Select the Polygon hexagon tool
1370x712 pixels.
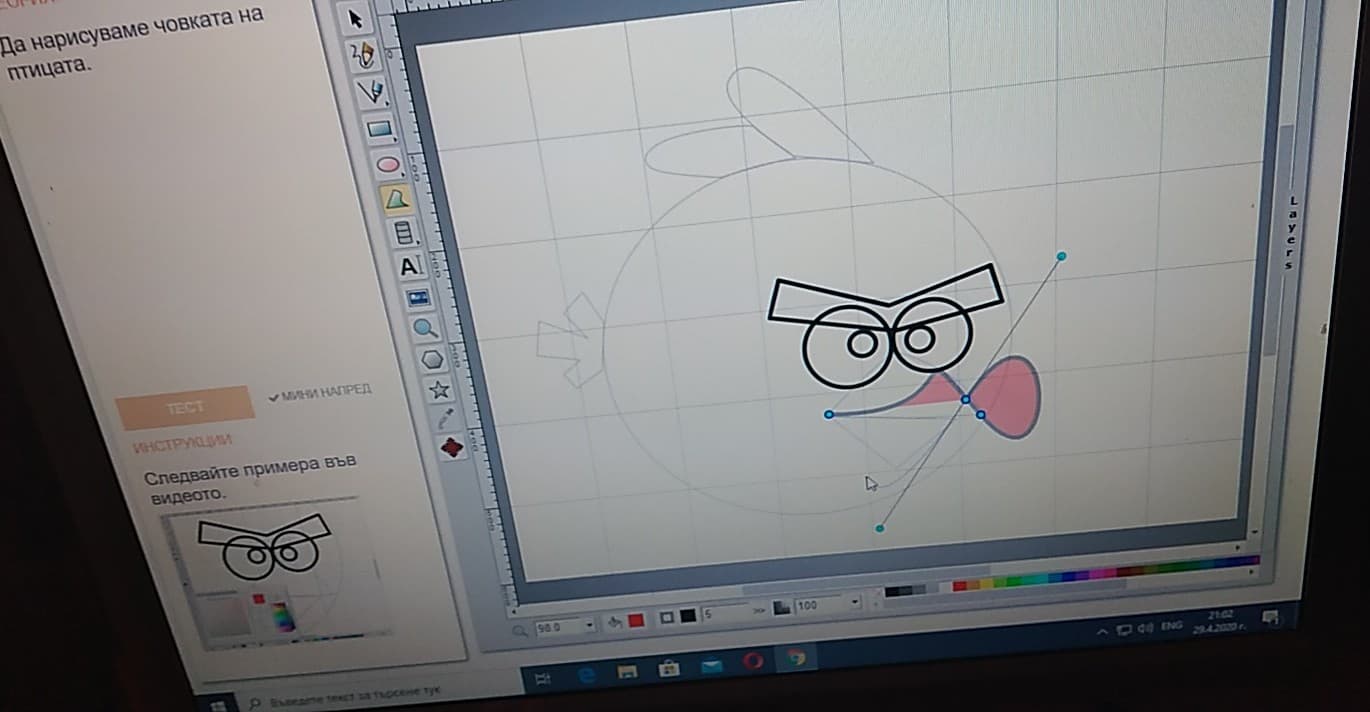coord(432,358)
